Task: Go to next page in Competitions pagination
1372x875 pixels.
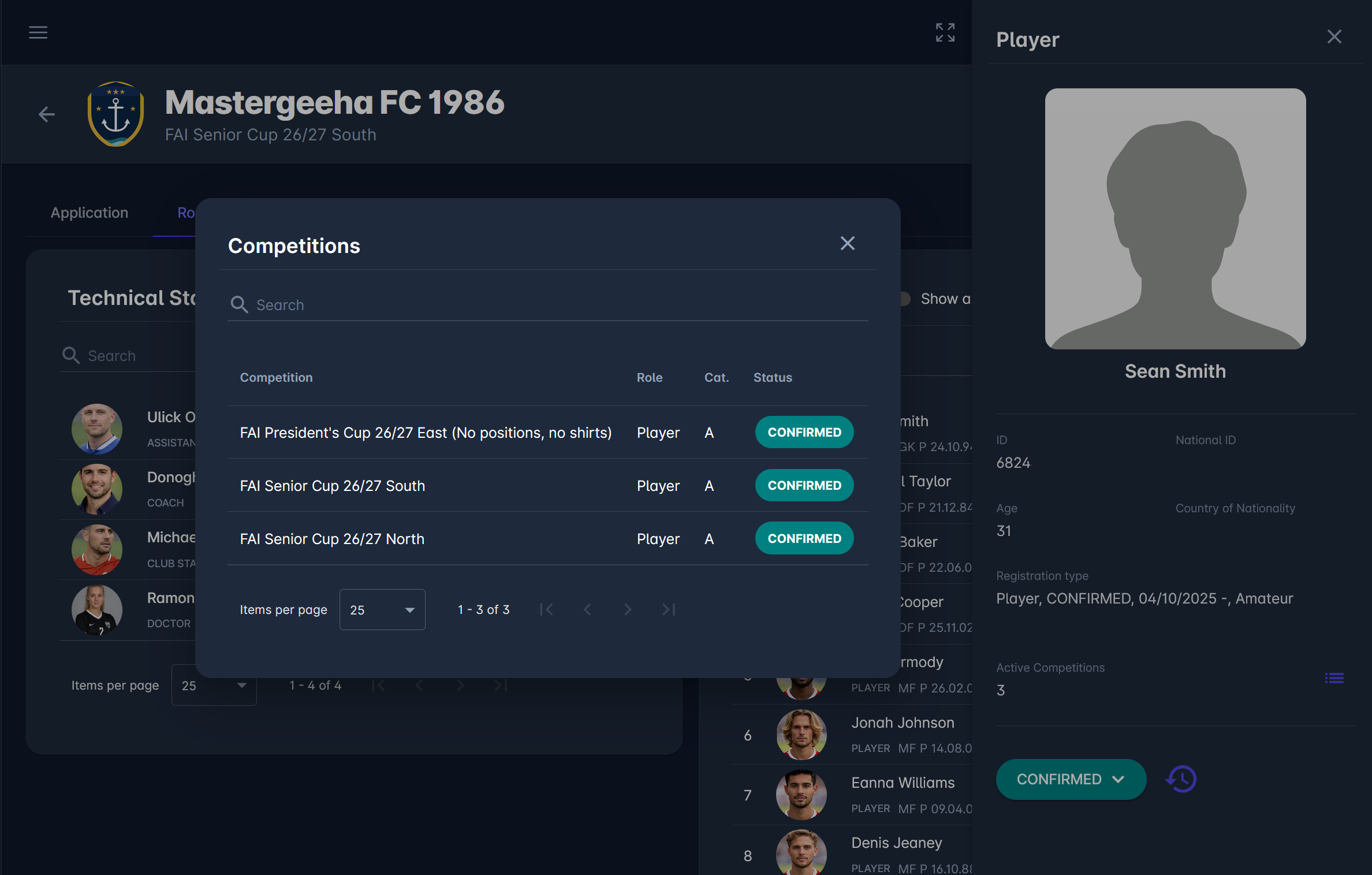Action: pyautogui.click(x=628, y=609)
